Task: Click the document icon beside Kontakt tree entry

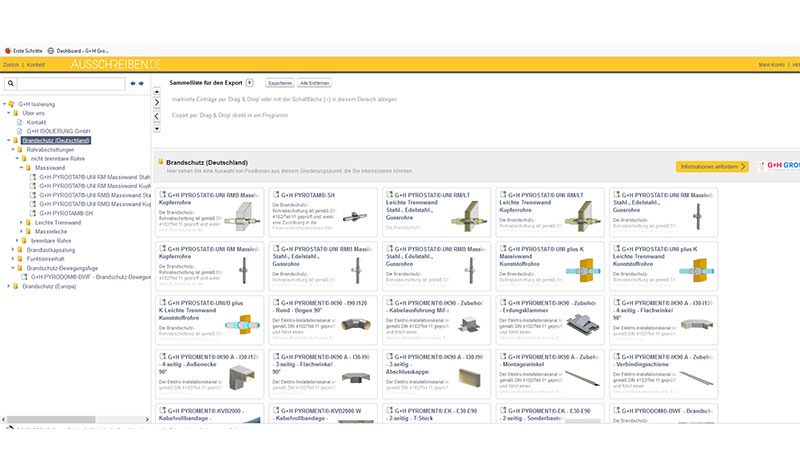Action: point(20,122)
